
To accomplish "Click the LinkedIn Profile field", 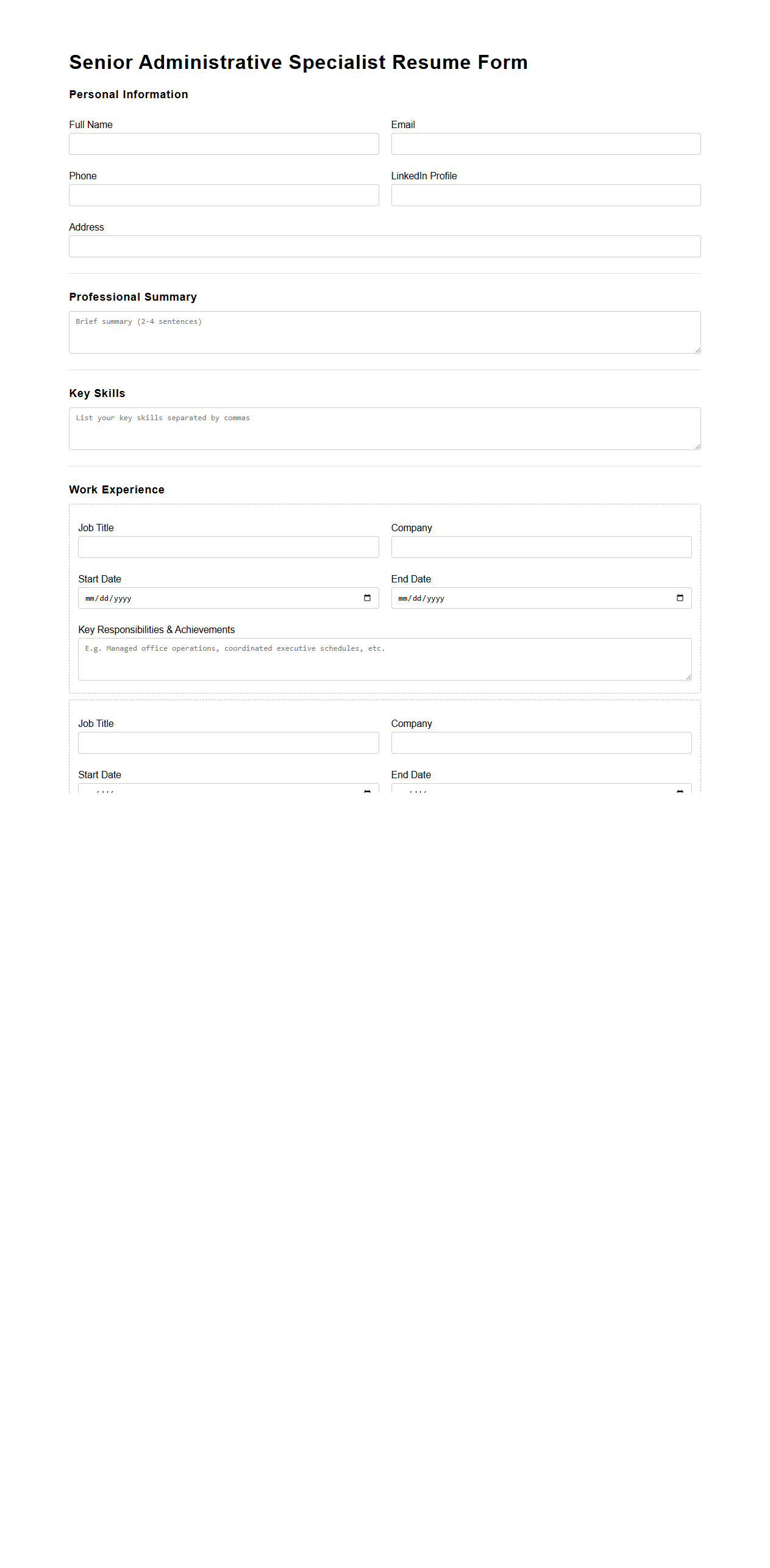I will click(546, 195).
